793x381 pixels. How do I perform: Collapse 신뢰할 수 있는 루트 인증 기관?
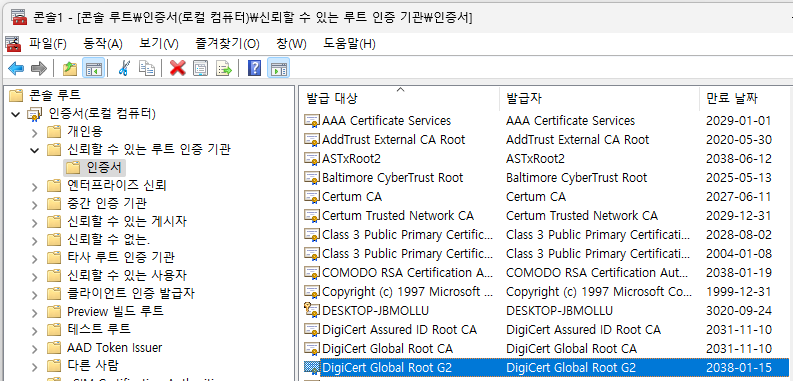tap(34, 150)
